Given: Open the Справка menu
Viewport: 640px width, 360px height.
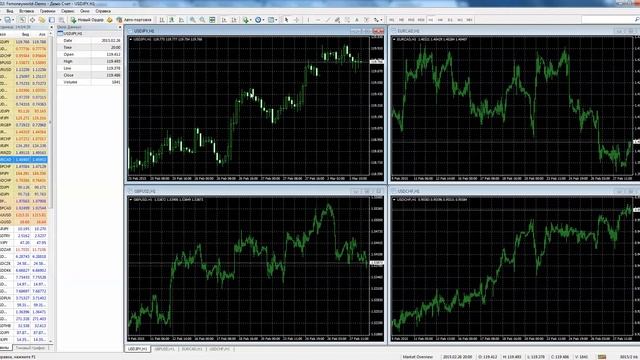Looking at the screenshot, I should (x=103, y=11).
